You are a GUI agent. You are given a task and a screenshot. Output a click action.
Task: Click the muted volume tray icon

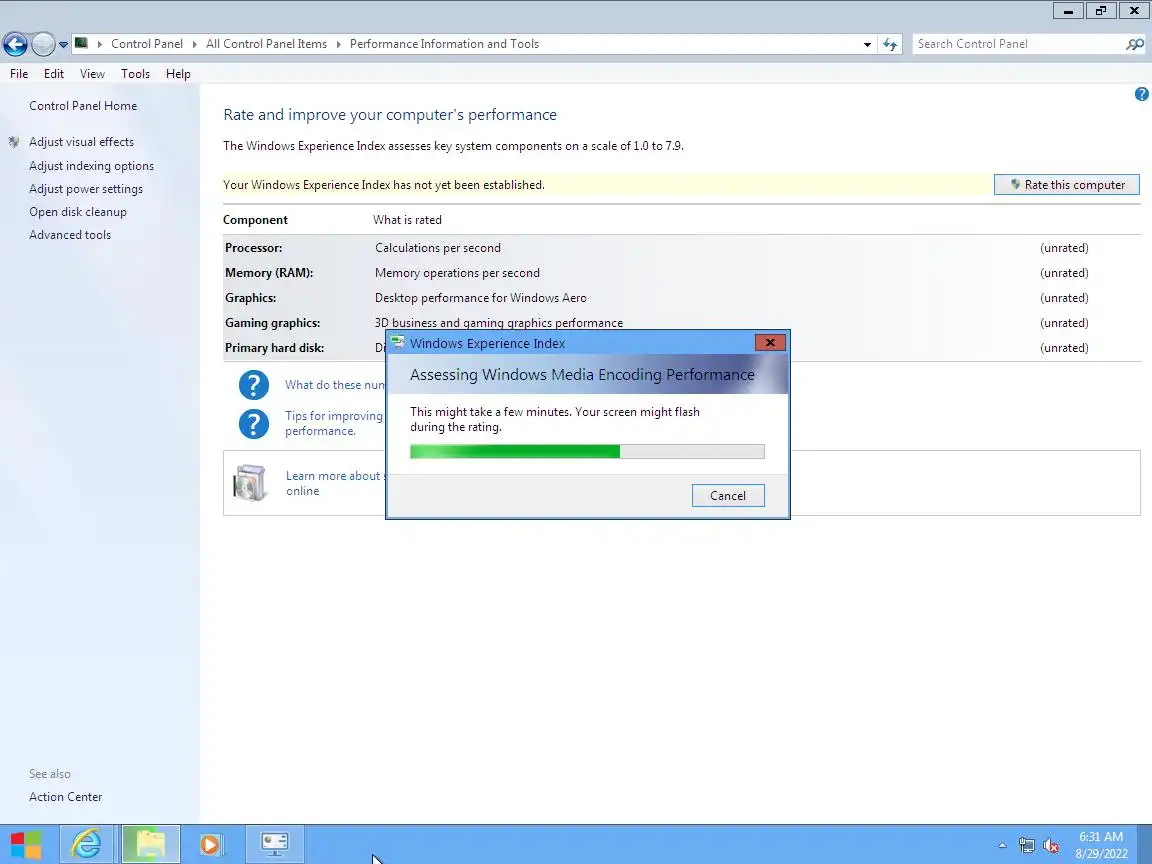point(1051,846)
